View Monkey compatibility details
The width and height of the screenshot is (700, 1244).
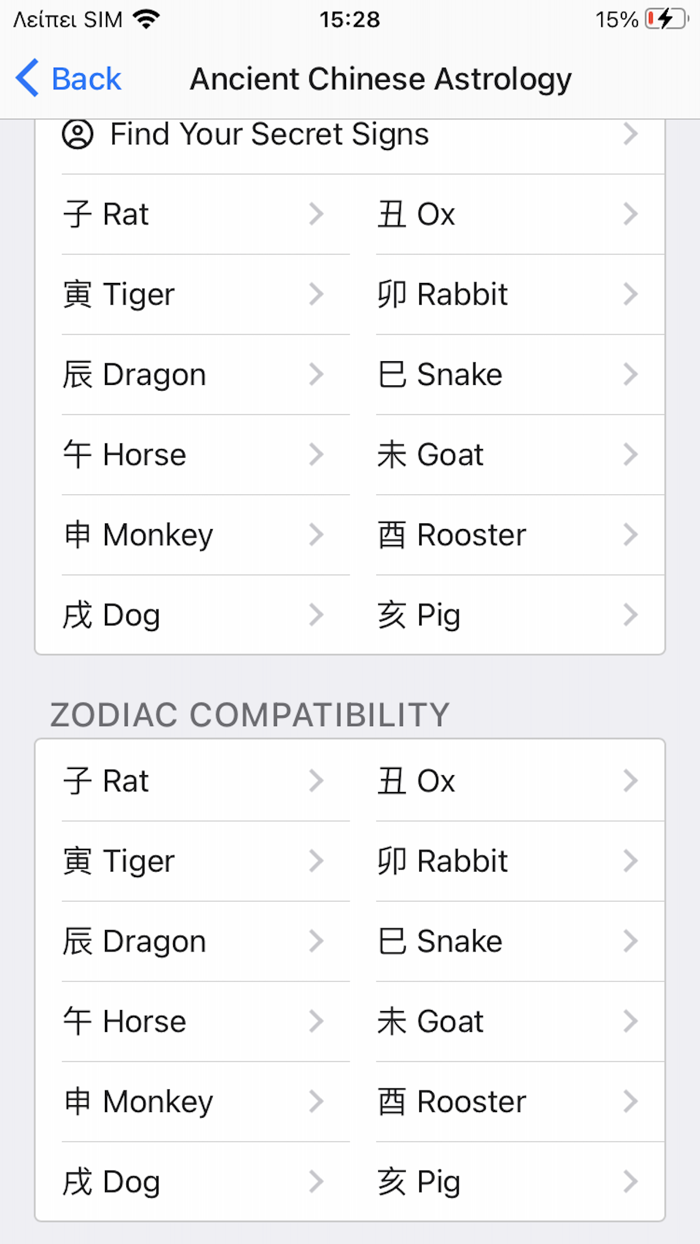pyautogui.click(x=180, y=1101)
